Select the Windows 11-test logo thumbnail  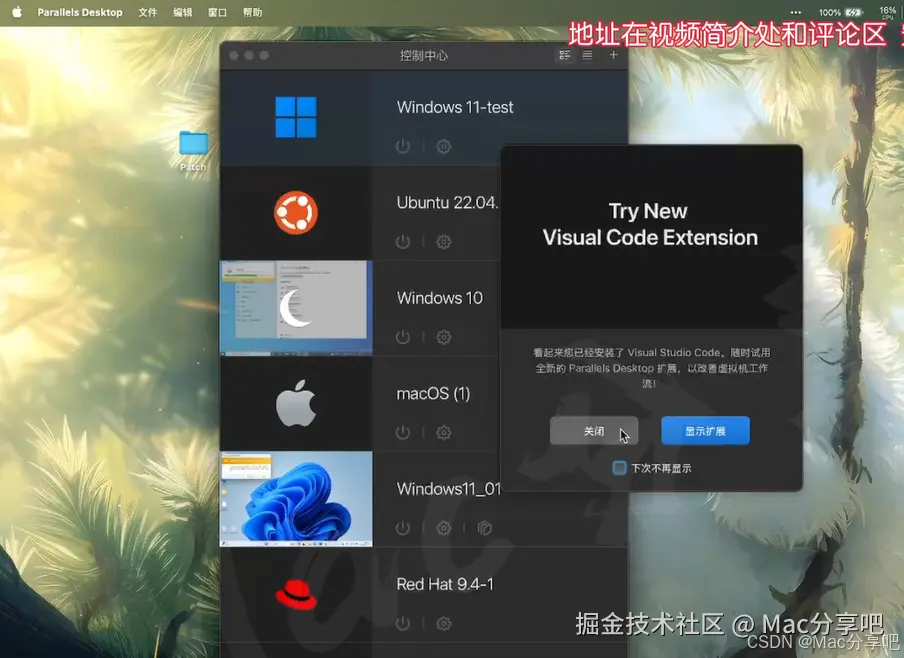point(296,118)
